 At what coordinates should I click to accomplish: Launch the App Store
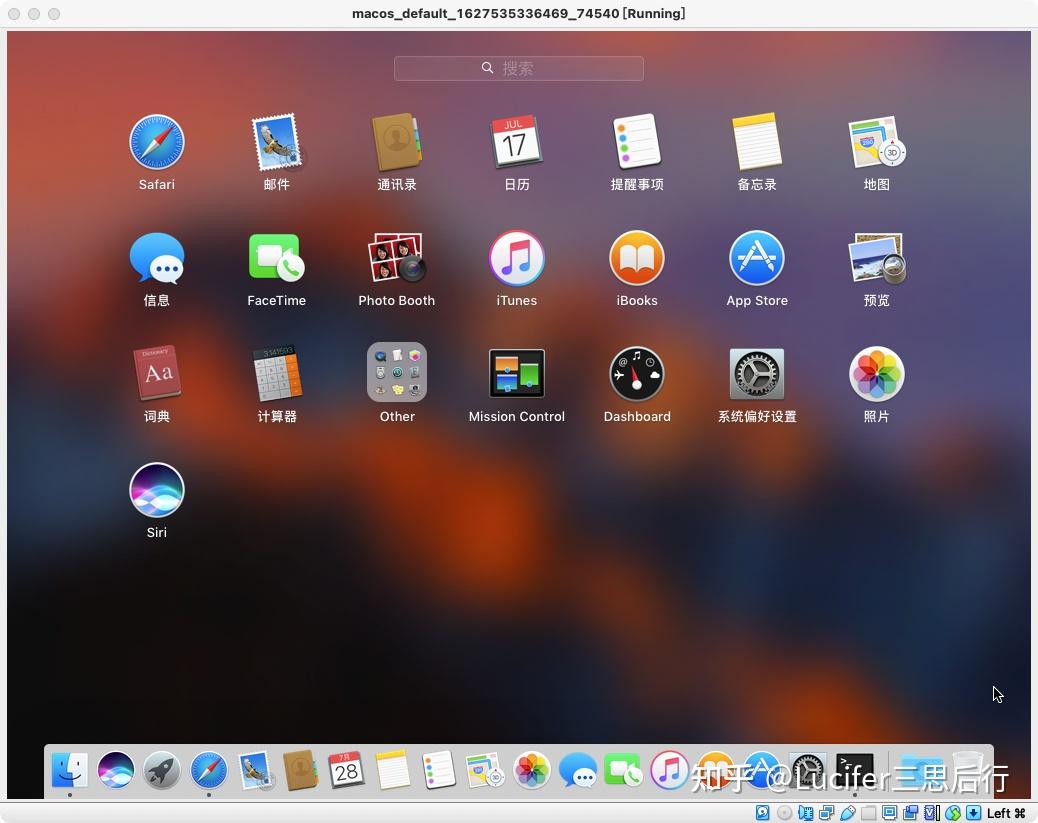point(757,257)
